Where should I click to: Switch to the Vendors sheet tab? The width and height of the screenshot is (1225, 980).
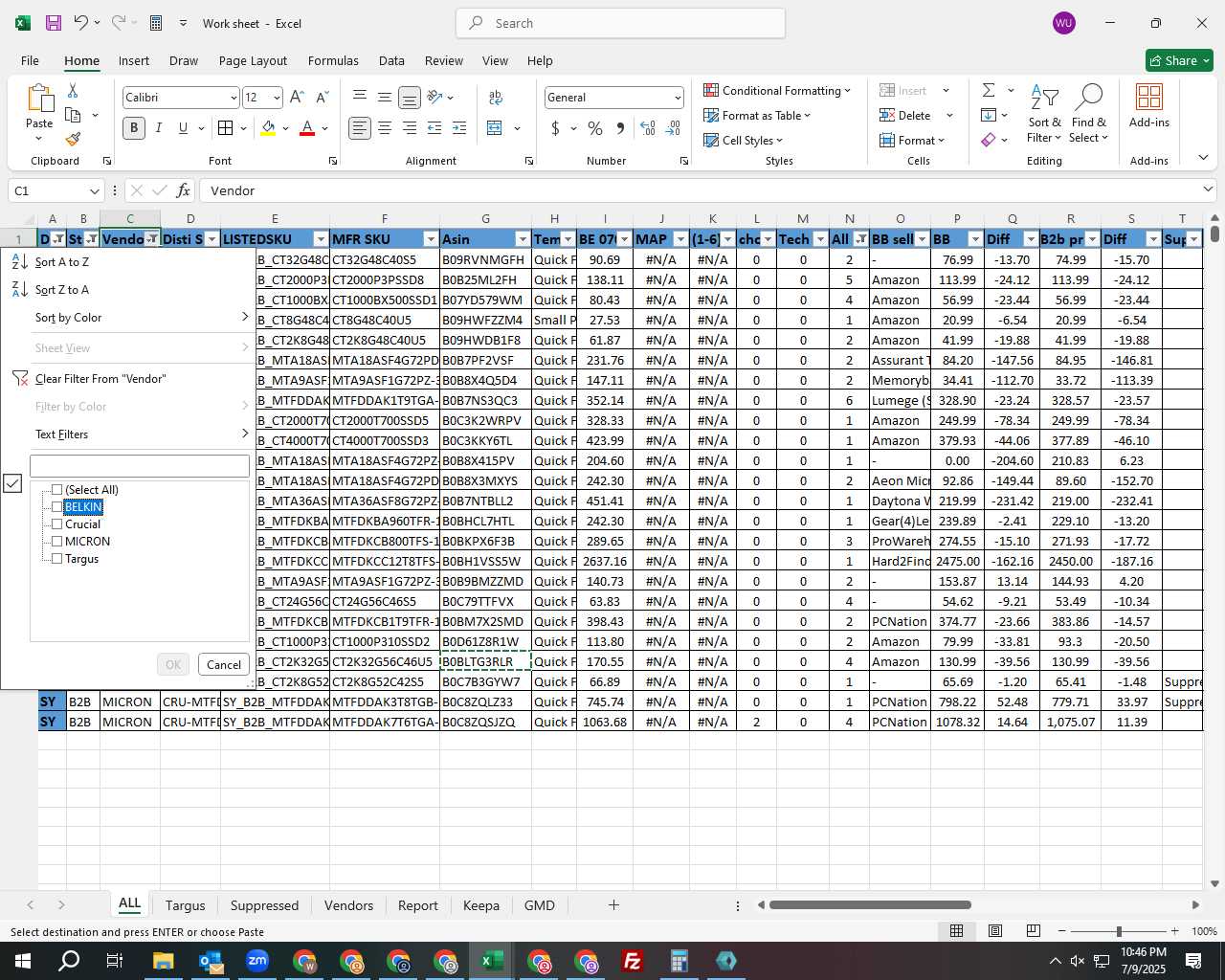pos(348,905)
